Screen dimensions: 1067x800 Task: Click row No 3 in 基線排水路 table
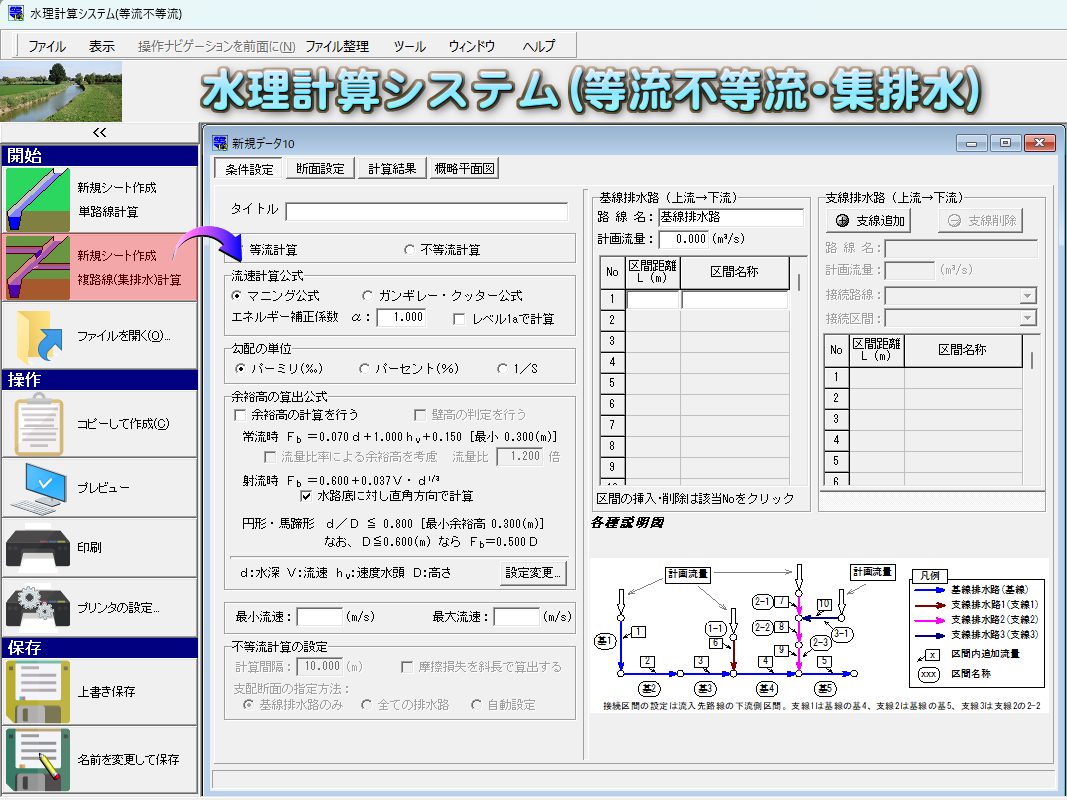612,341
